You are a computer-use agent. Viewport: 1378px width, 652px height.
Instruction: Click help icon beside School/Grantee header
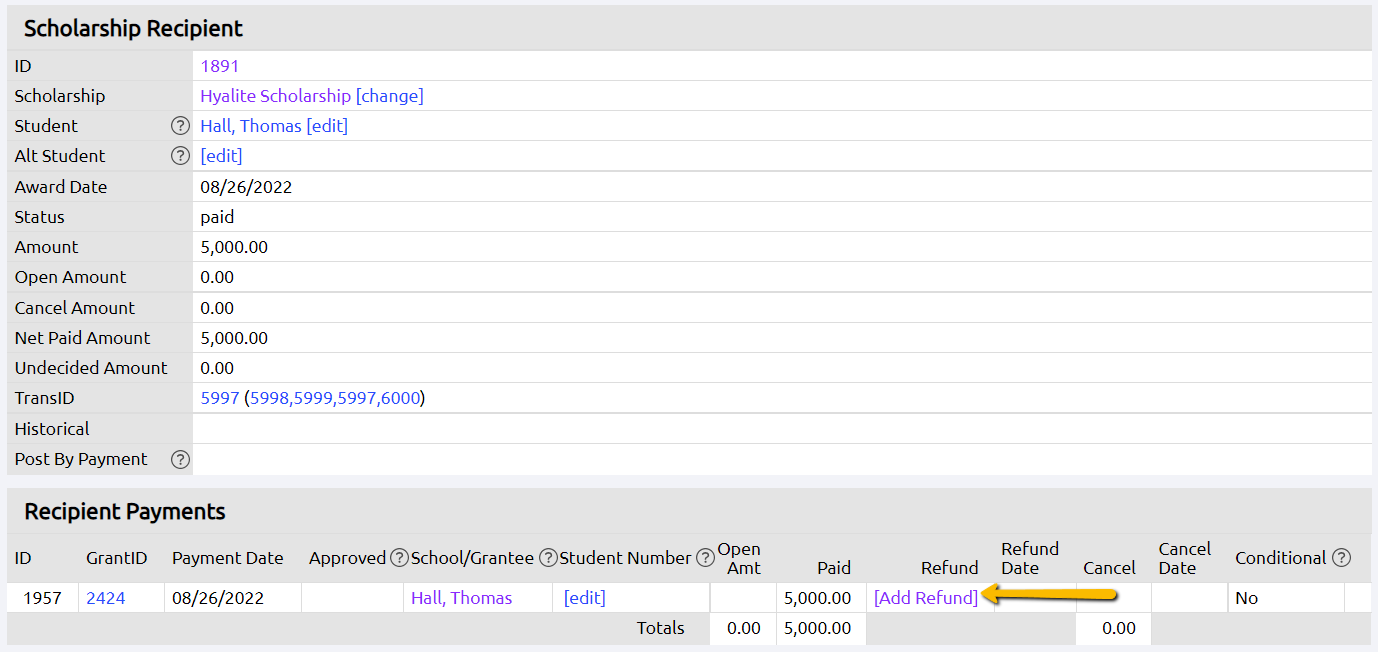pyautogui.click(x=548, y=558)
